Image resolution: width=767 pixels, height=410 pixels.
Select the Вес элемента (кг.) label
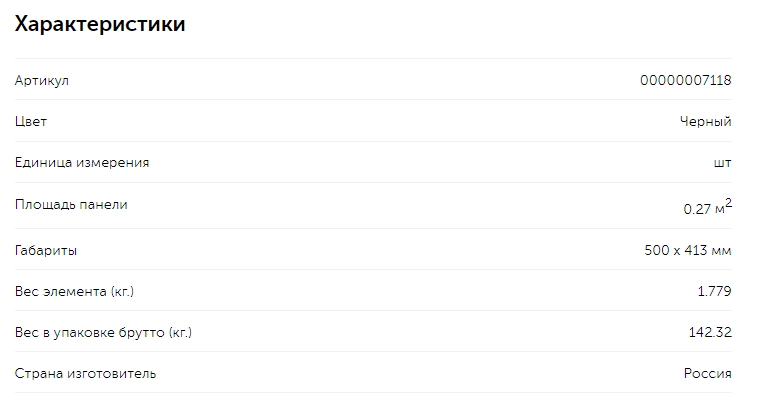pos(74,292)
